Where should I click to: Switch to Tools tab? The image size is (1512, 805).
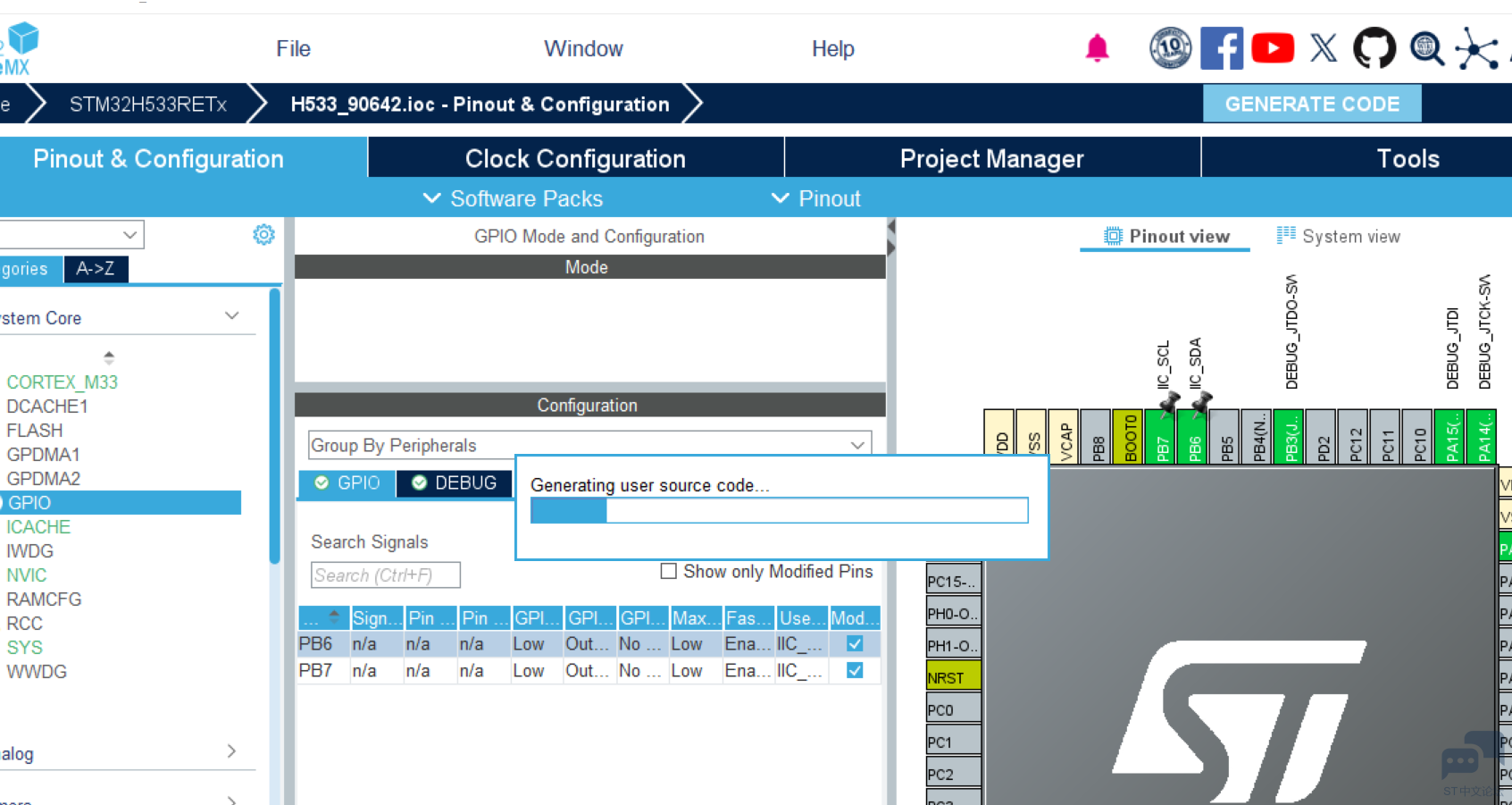coord(1408,158)
